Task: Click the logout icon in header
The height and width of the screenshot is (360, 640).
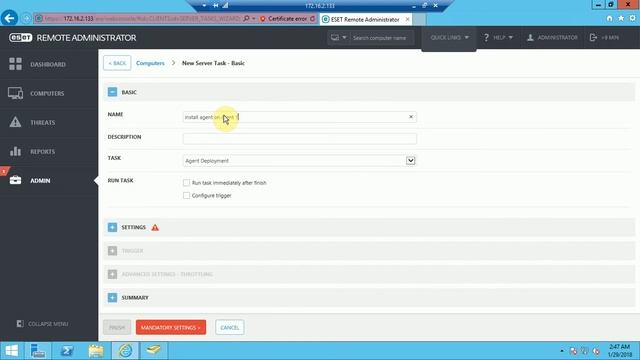Action: (593, 38)
